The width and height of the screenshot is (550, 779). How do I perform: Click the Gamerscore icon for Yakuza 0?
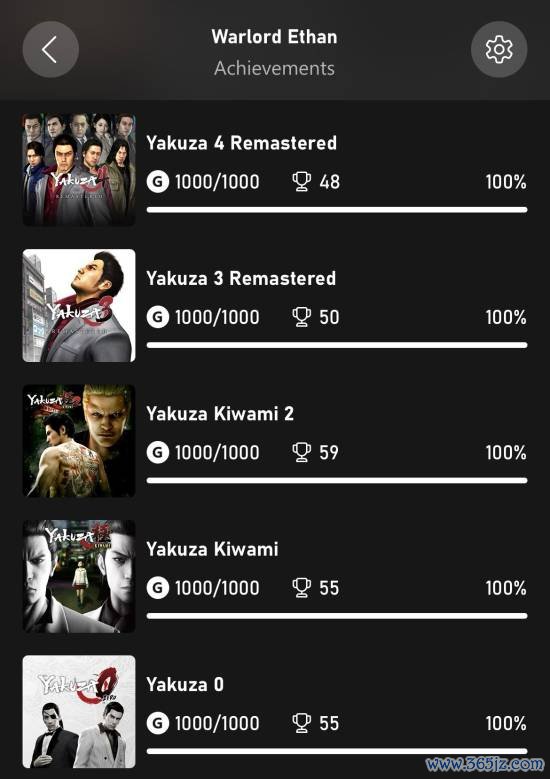[x=157, y=723]
